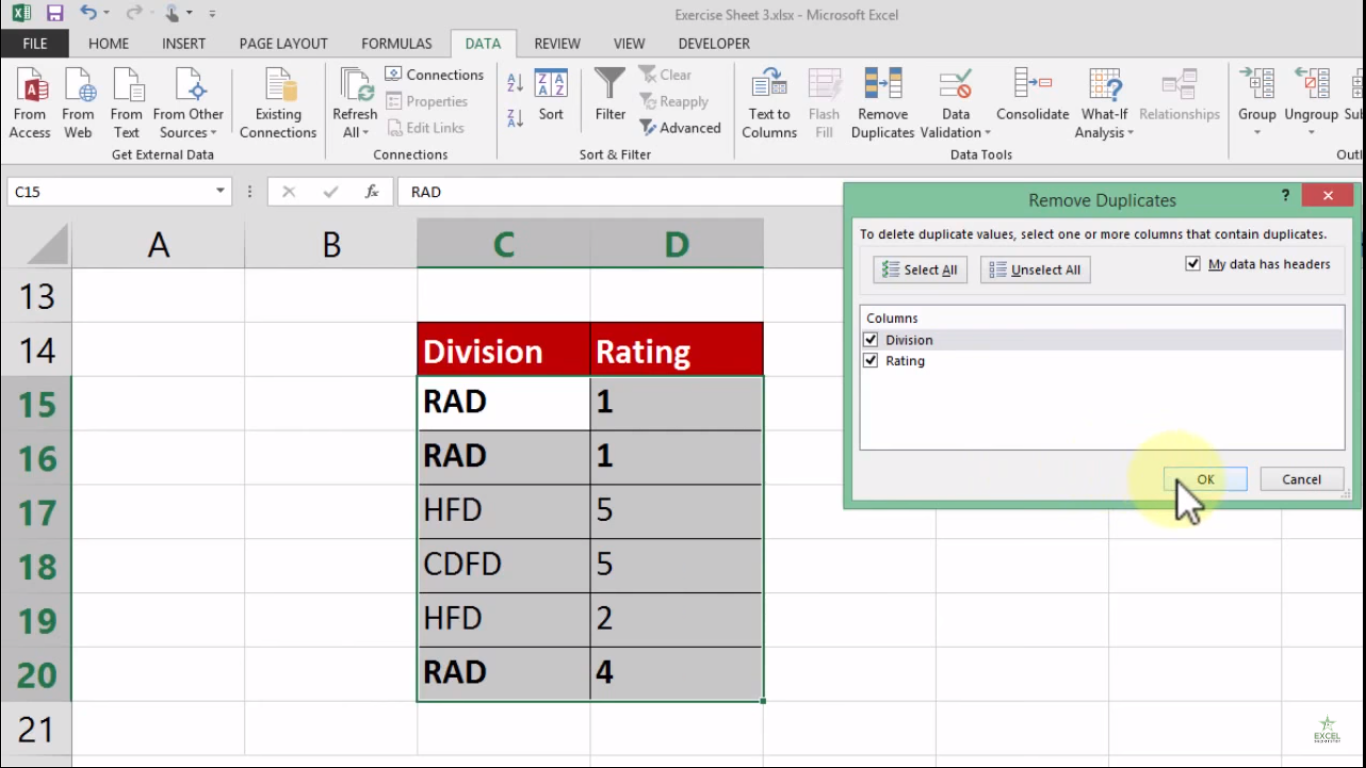Screen dimensions: 1366x768
Task: Open Customize Quick Access Toolbar dropdown
Action: point(213,14)
